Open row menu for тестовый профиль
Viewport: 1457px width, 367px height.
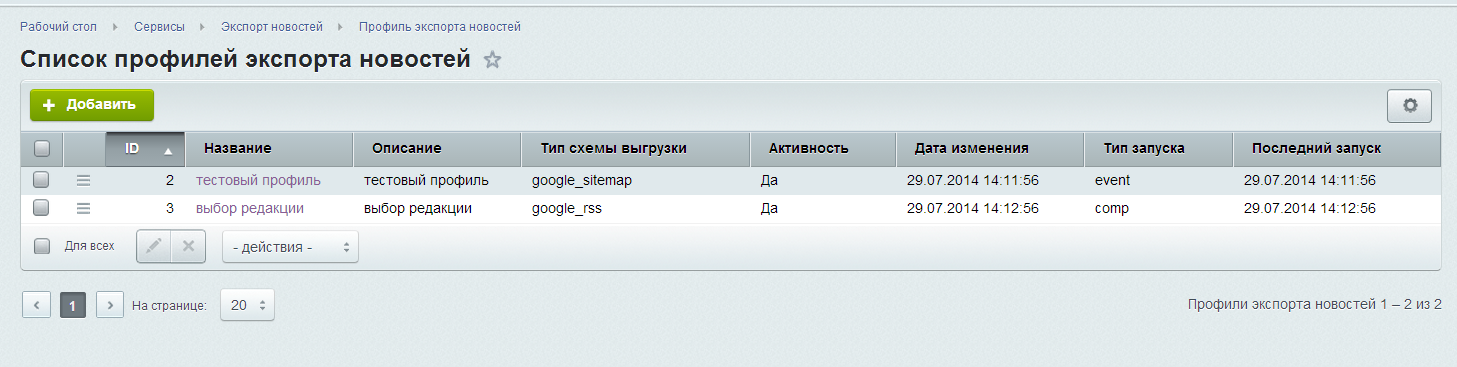point(84,180)
